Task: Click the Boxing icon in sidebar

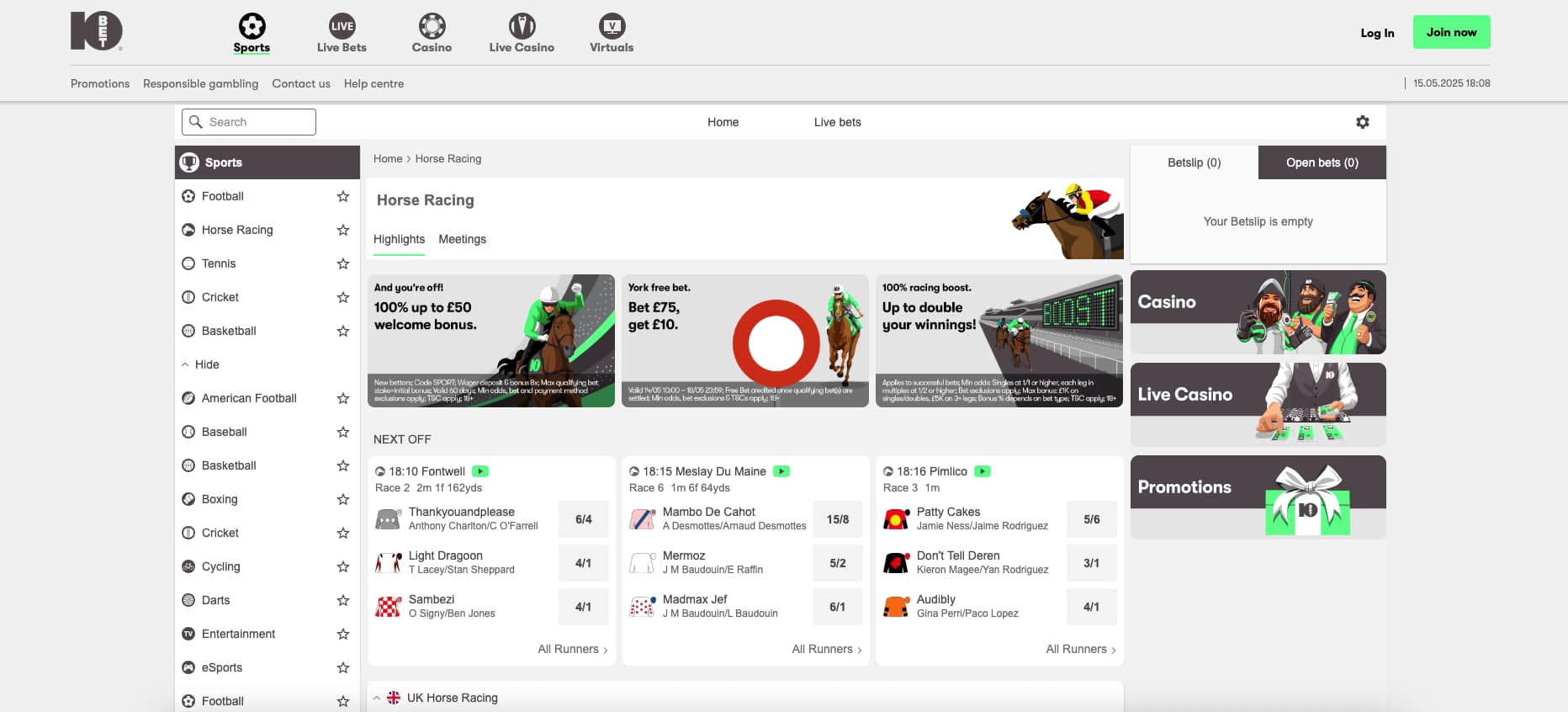Action: click(188, 499)
